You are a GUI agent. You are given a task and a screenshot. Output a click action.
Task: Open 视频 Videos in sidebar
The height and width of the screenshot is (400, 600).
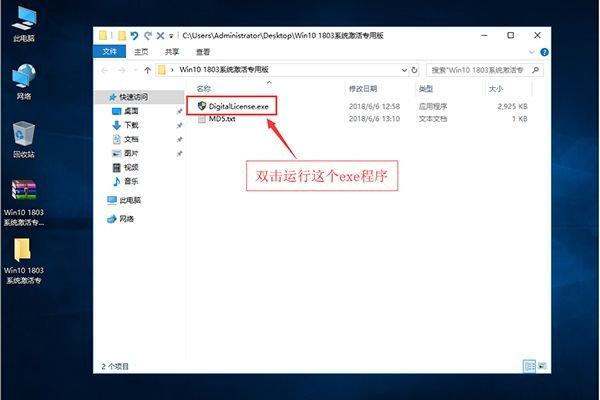(131, 167)
